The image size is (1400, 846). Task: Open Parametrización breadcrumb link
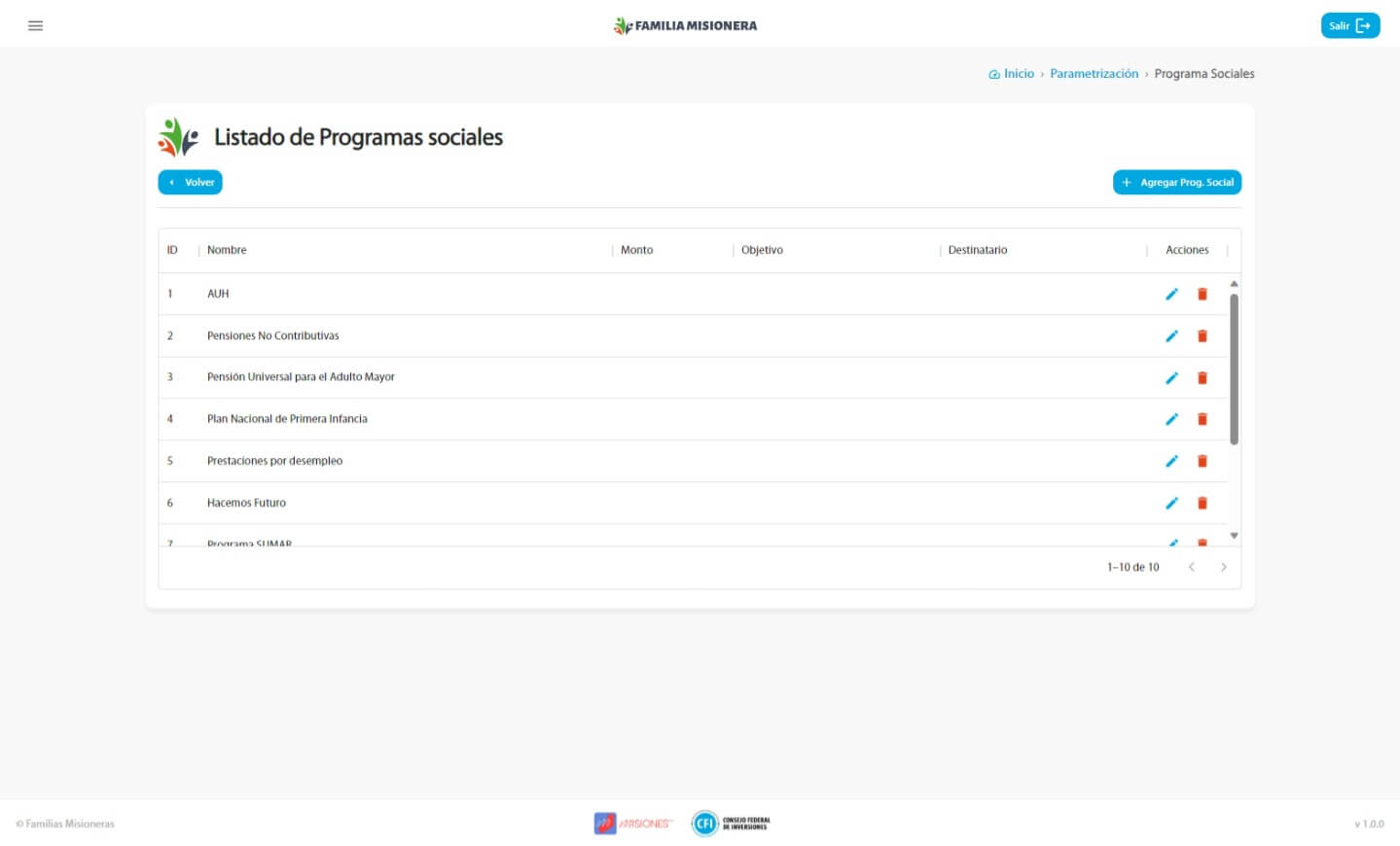point(1094,74)
